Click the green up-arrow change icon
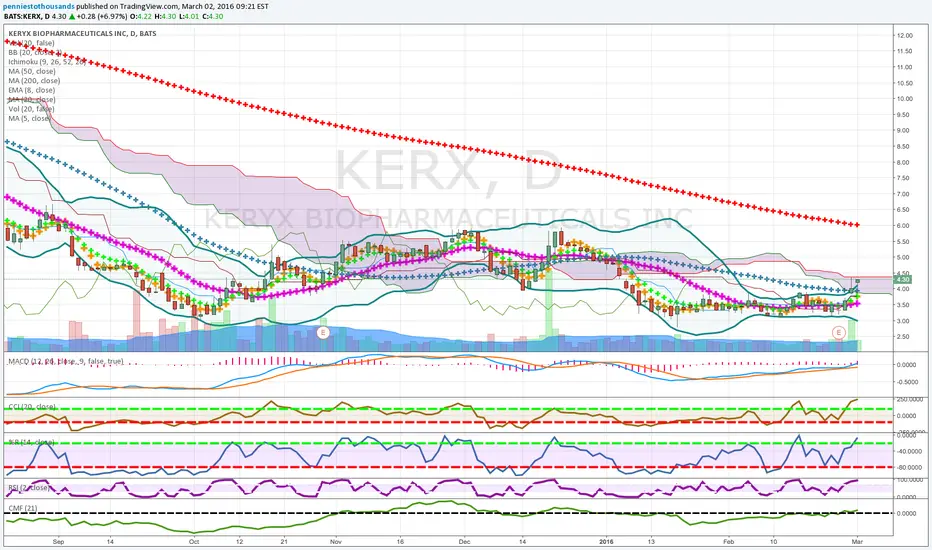This screenshot has width=932, height=550. point(72,16)
